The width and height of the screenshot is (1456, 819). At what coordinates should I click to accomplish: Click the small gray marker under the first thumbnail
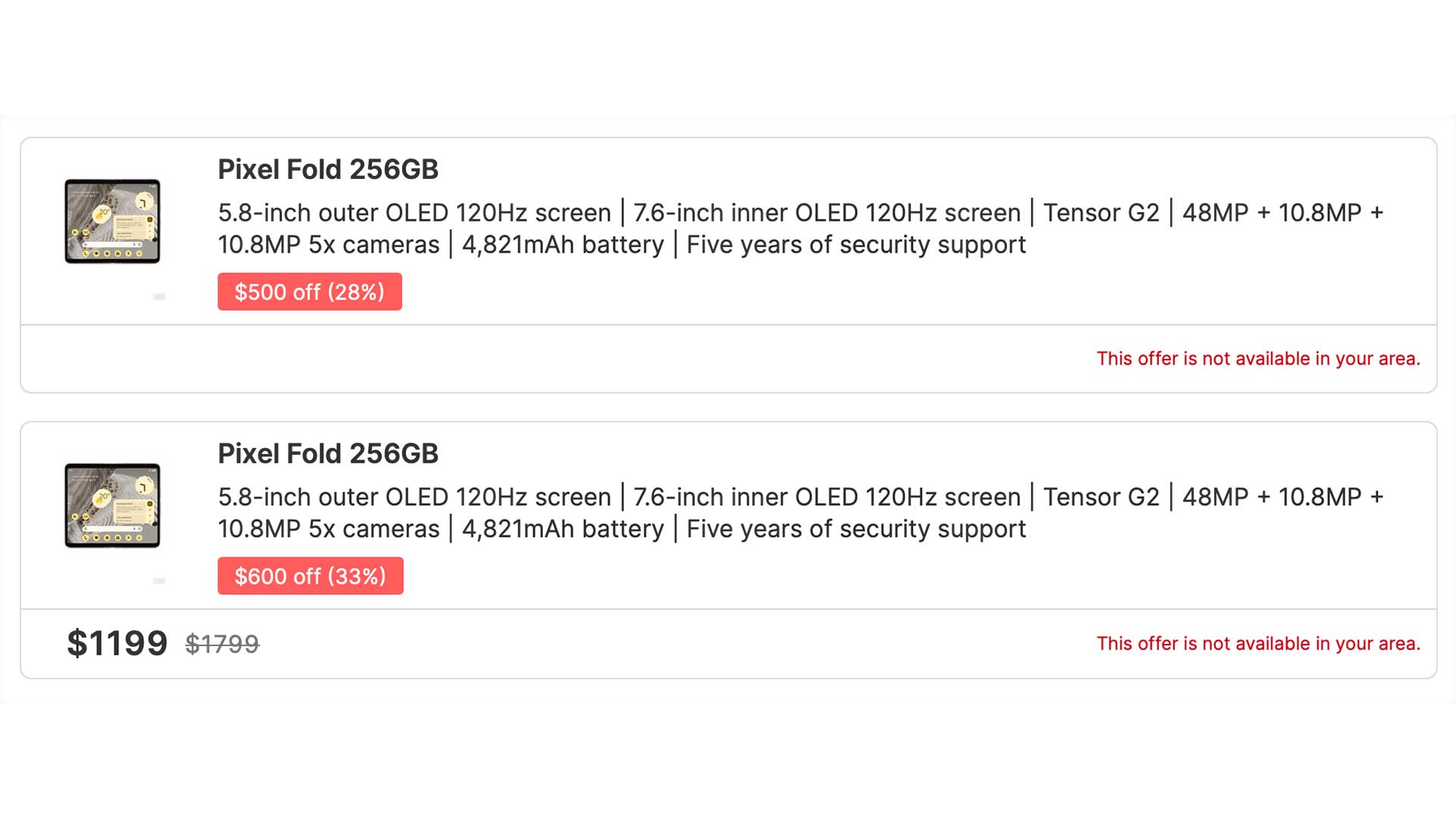[159, 297]
